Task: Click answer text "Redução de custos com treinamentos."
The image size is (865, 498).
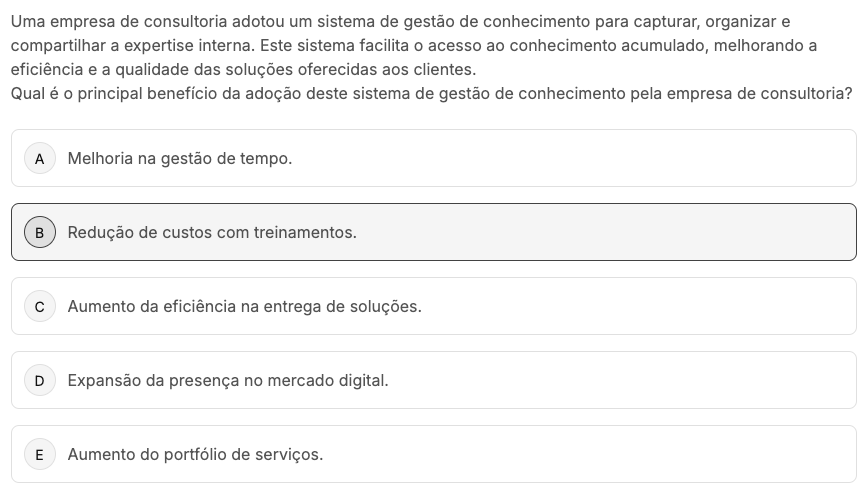Action: point(212,232)
